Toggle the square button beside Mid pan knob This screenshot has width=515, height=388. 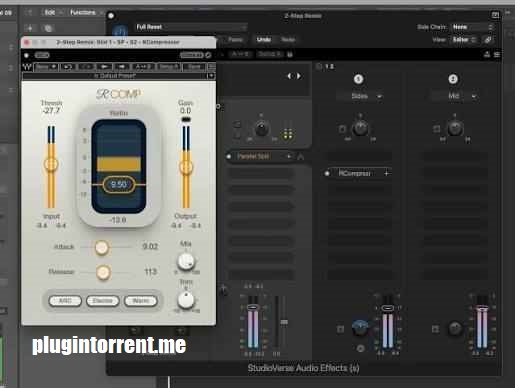436,129
